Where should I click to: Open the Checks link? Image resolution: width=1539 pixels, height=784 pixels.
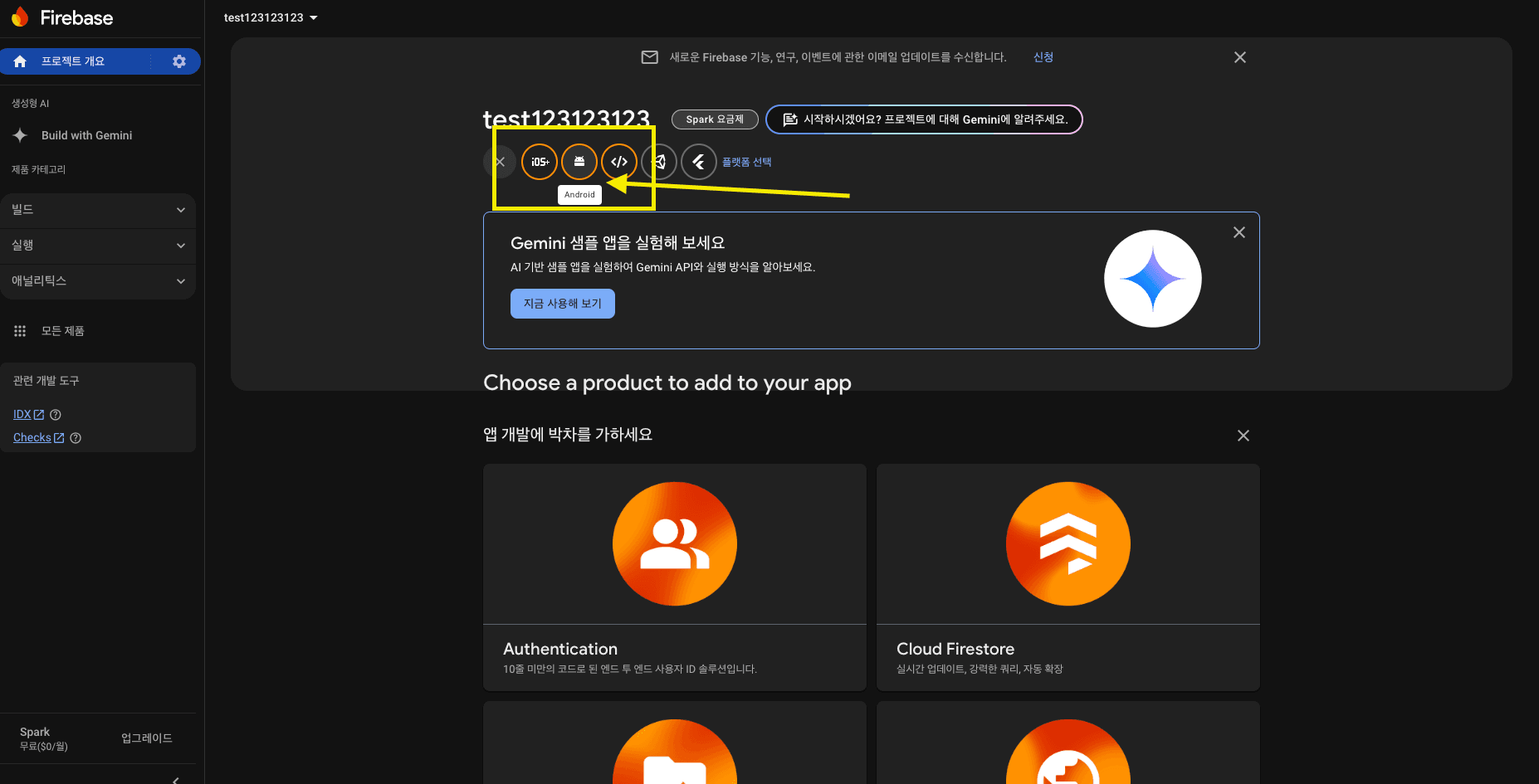(x=39, y=438)
